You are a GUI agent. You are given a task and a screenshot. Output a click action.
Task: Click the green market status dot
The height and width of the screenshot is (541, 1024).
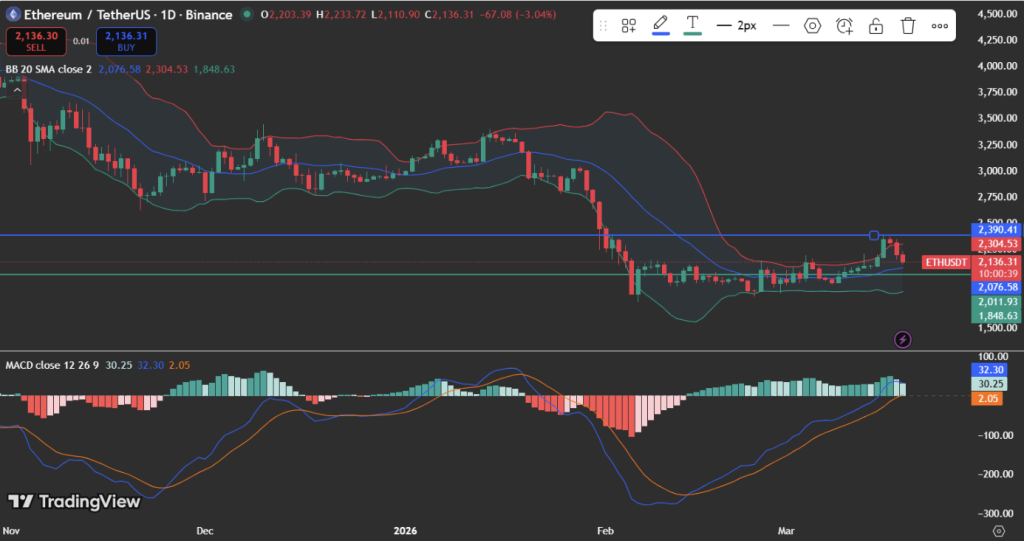[247, 15]
